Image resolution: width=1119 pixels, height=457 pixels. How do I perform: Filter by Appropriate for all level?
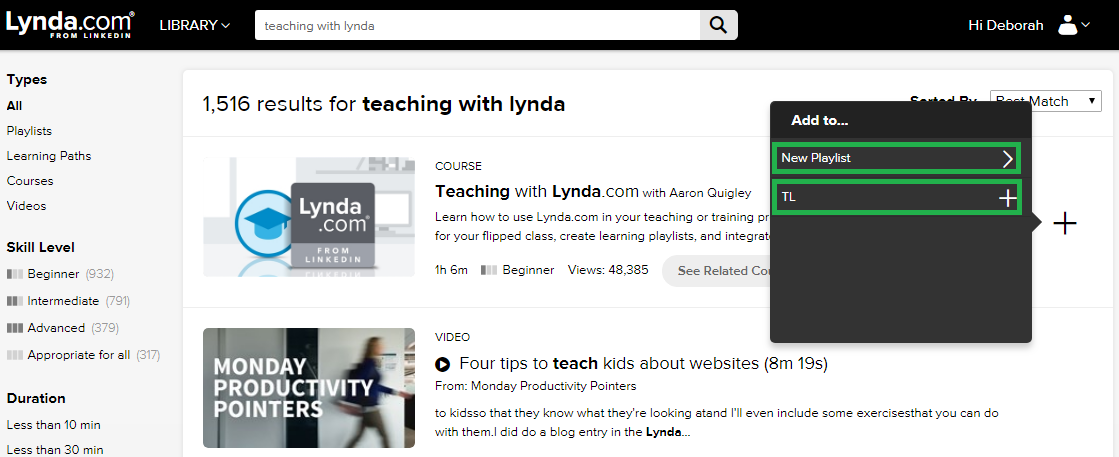pos(83,355)
